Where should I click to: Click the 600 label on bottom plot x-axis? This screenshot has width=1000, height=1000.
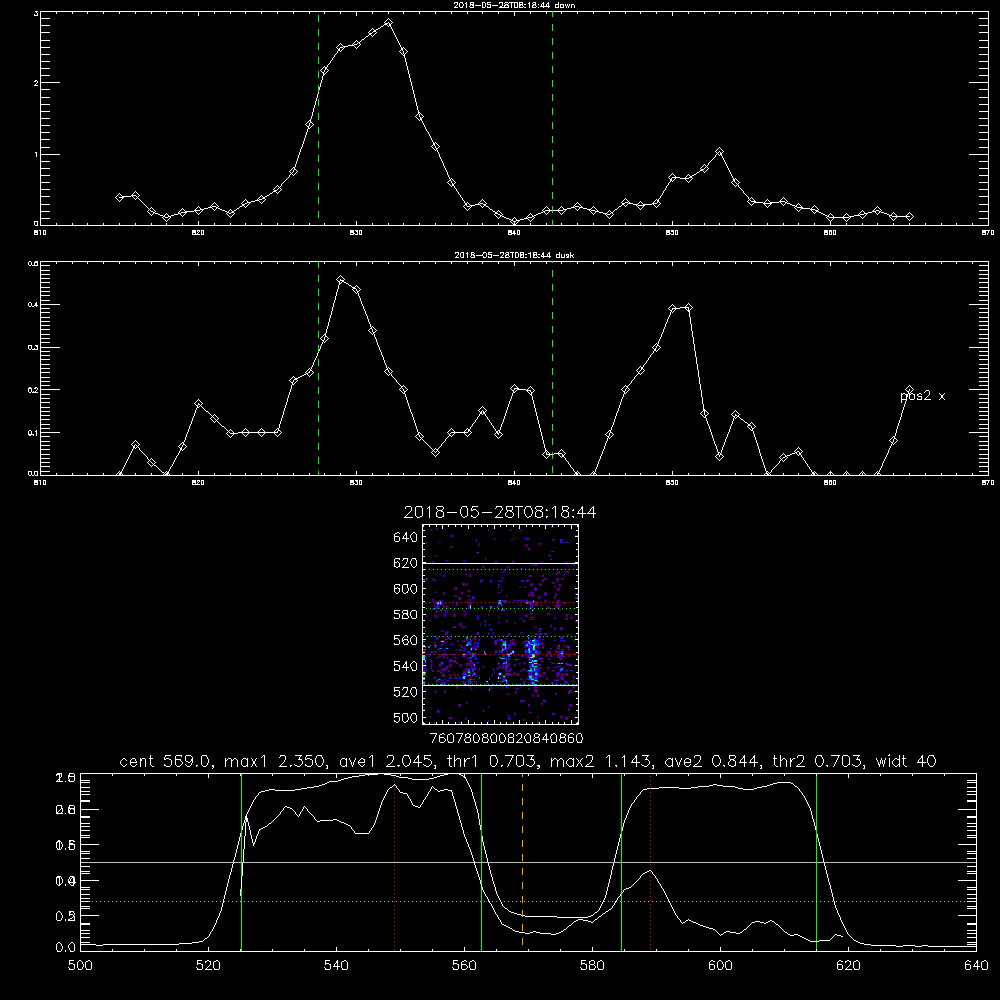click(x=720, y=966)
